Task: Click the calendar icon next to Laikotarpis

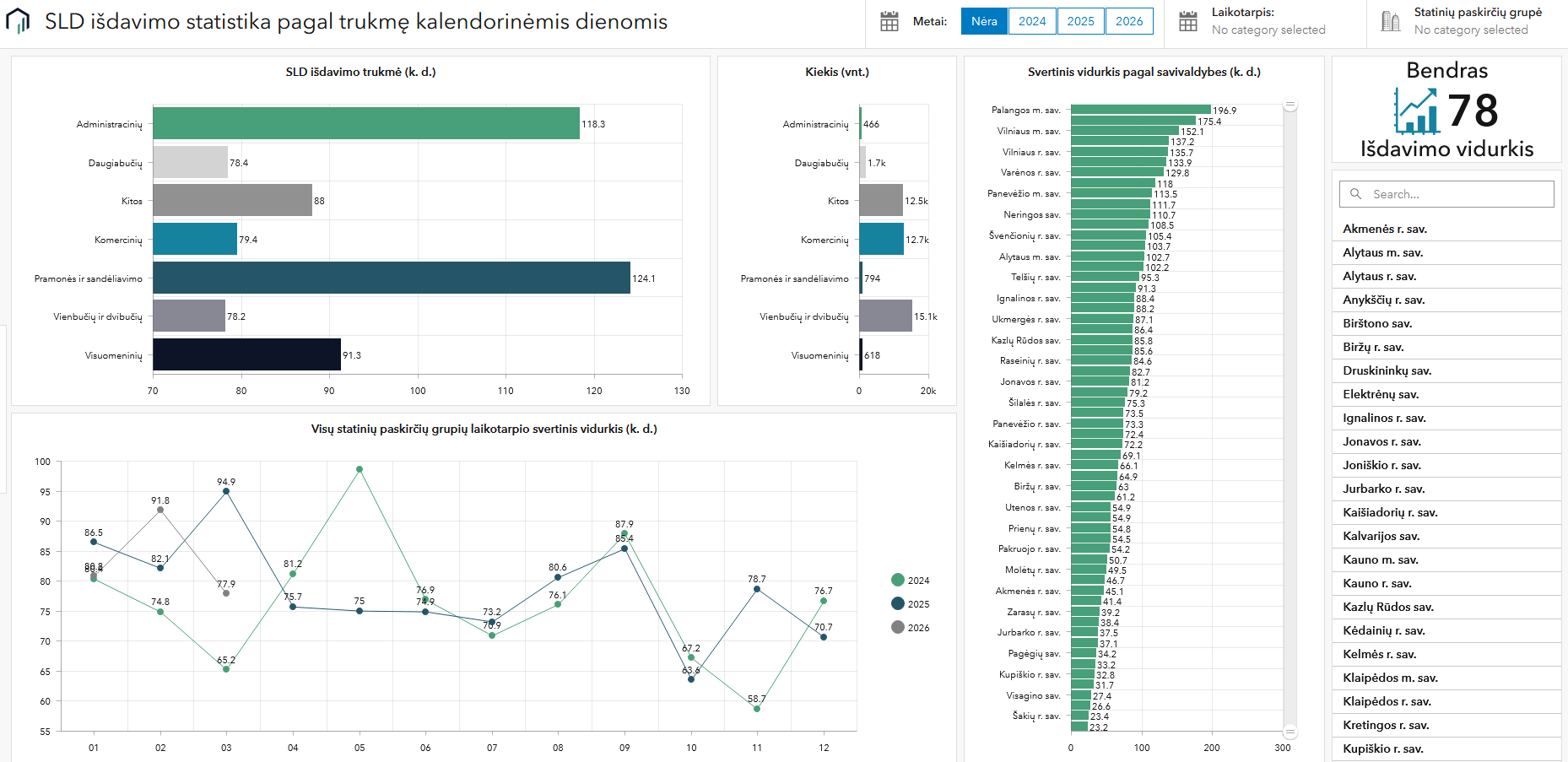Action: coord(1189,21)
